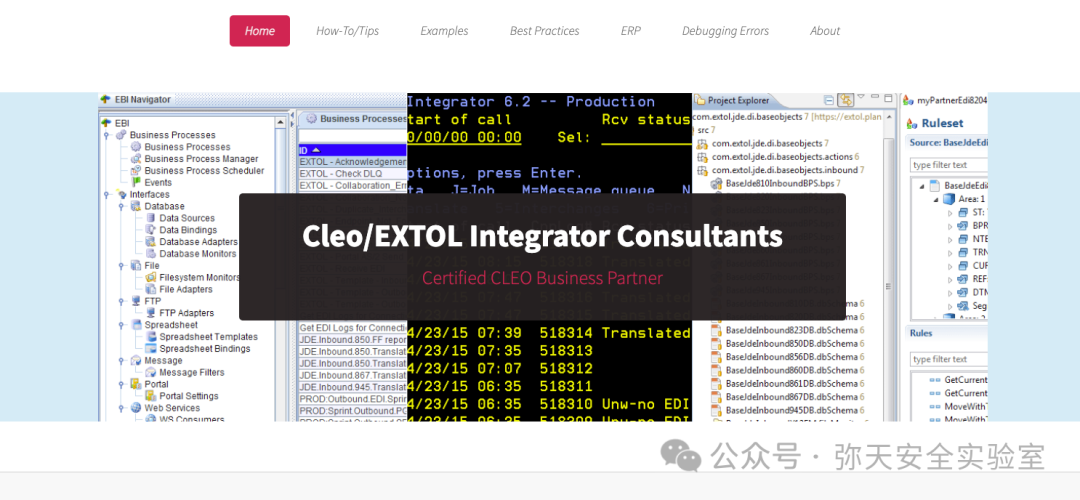1080x500 pixels.
Task: Click the EBI Navigator tree scroll up arrow
Action: (281, 123)
